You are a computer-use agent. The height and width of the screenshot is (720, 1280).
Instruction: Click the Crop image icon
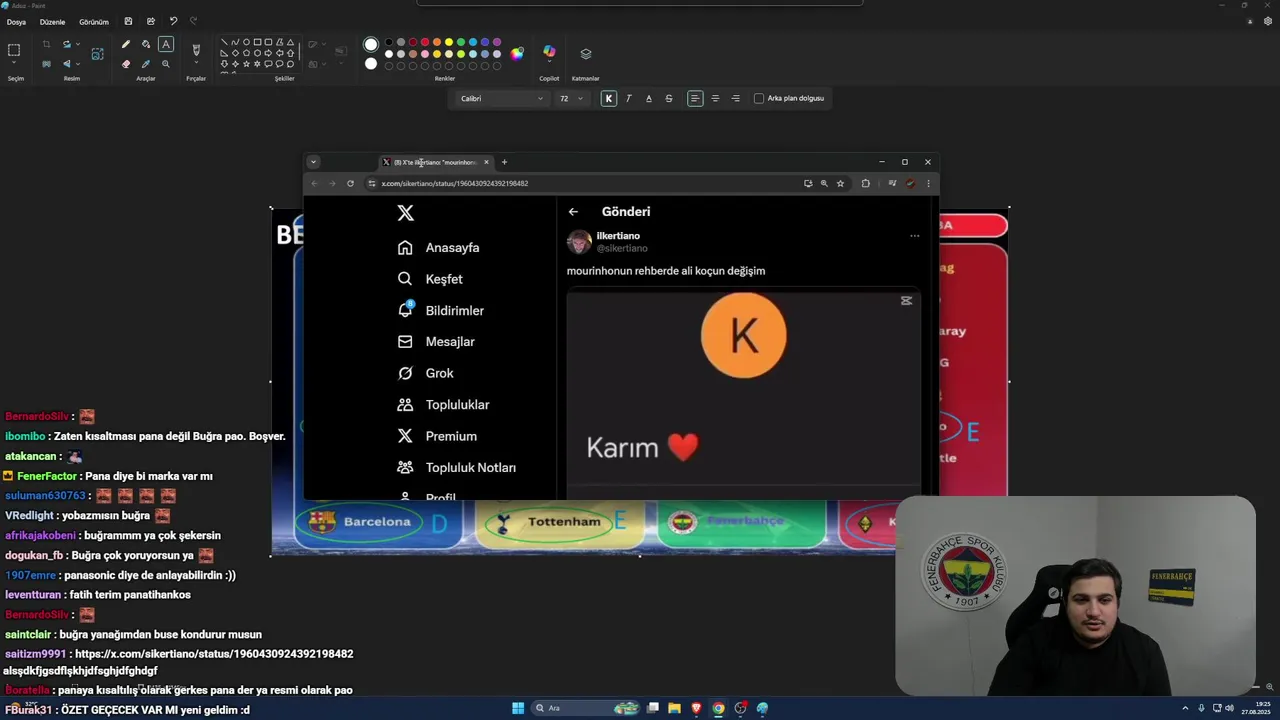pos(46,44)
